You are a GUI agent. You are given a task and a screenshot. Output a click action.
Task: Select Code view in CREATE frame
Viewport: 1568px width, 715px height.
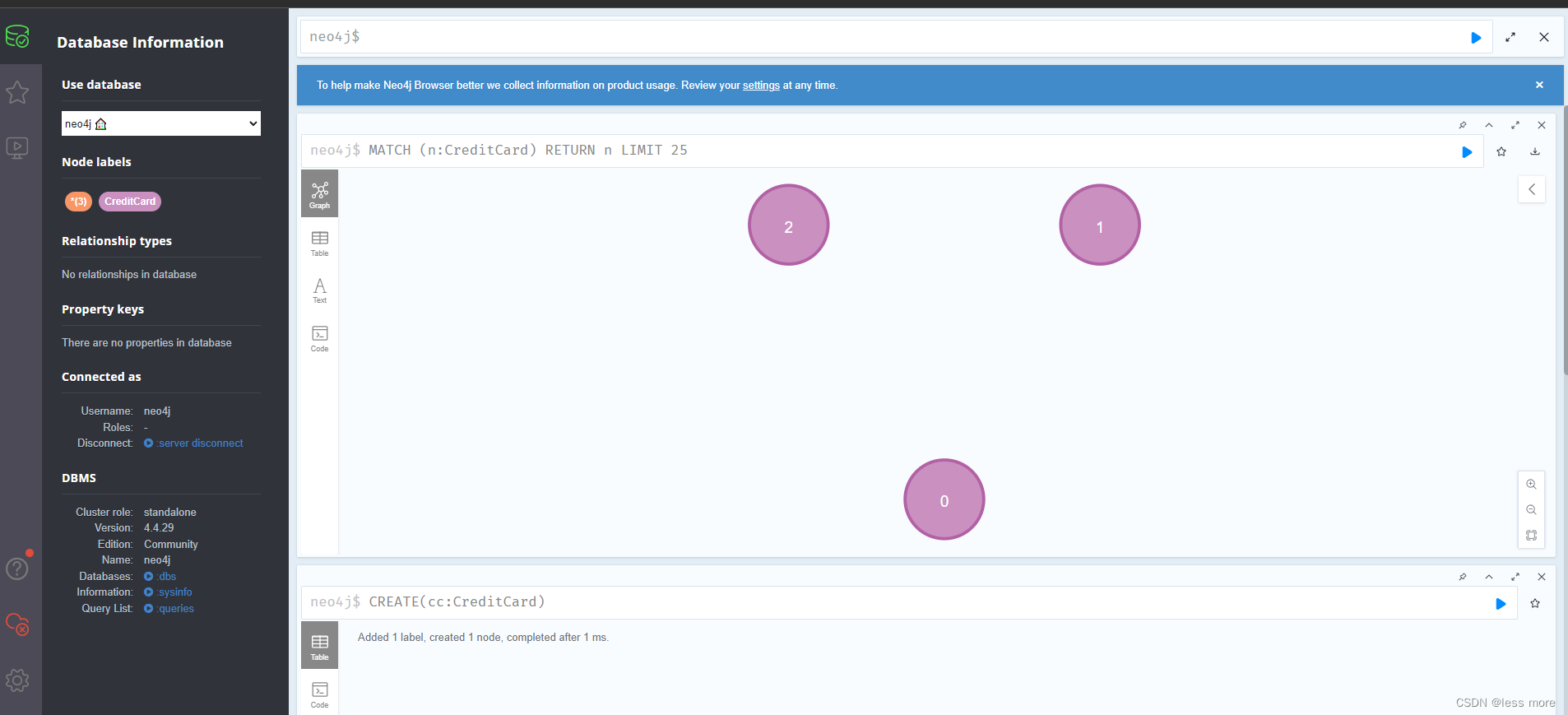320,694
